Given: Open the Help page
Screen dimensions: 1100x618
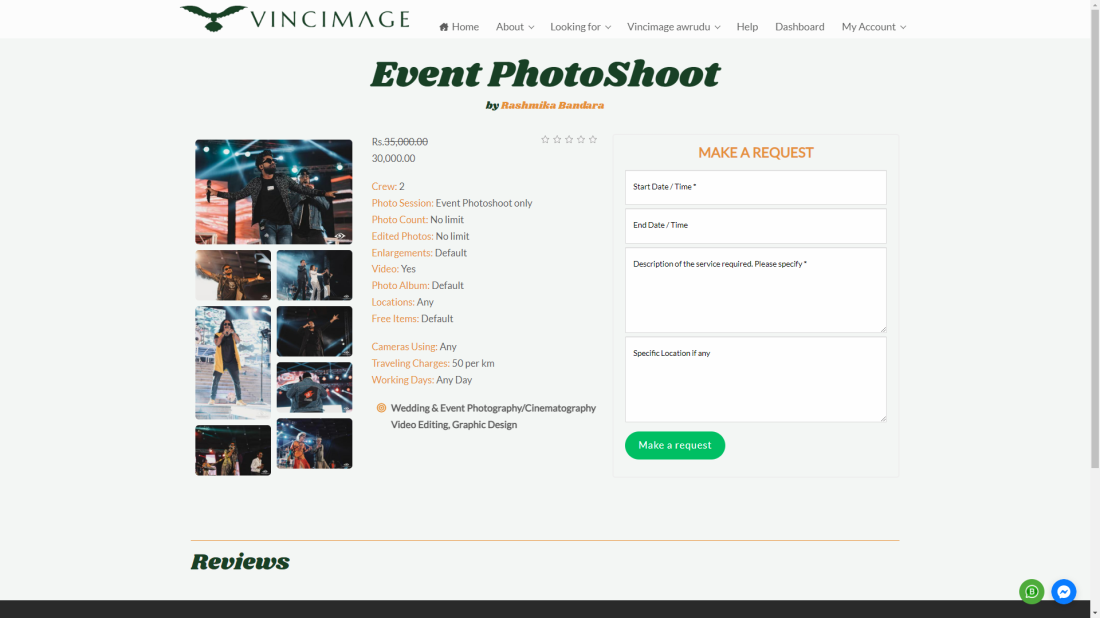Looking at the screenshot, I should coord(747,27).
